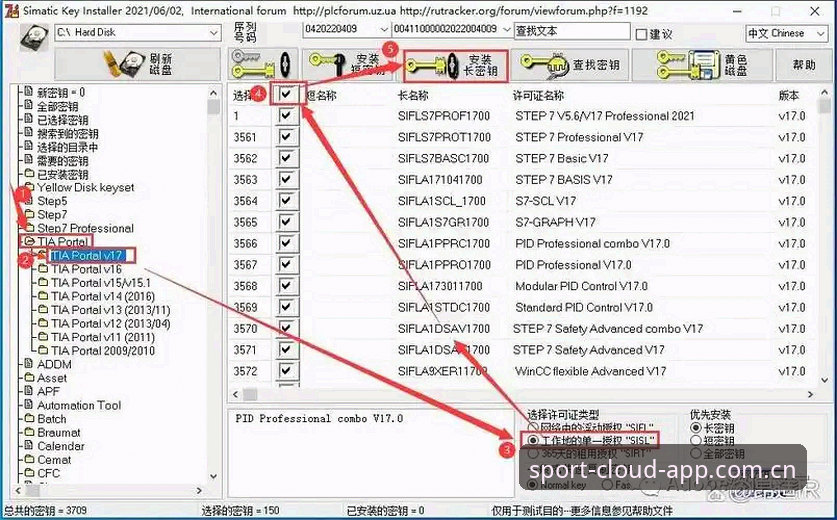This screenshot has width=837, height=520.
Task: Click the SIFLA1SCL_1700 long name cell
Action: (x=441, y=201)
